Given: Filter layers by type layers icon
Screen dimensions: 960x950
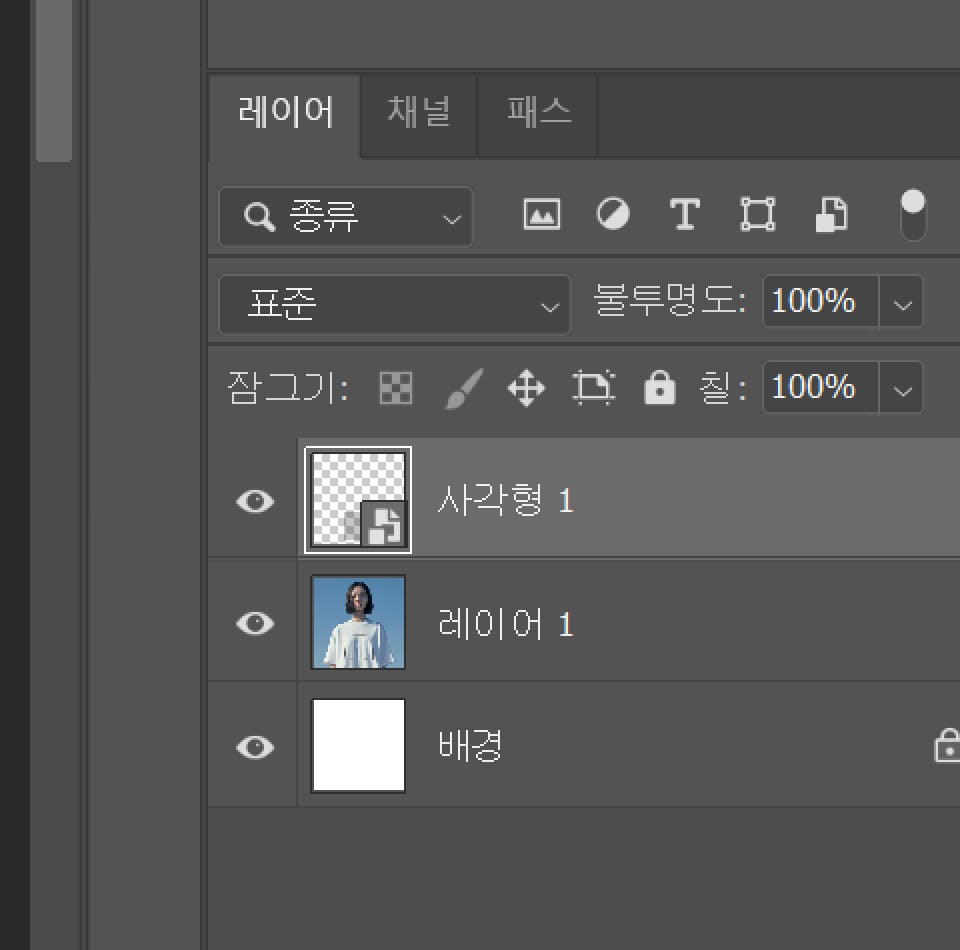Looking at the screenshot, I should (x=684, y=215).
